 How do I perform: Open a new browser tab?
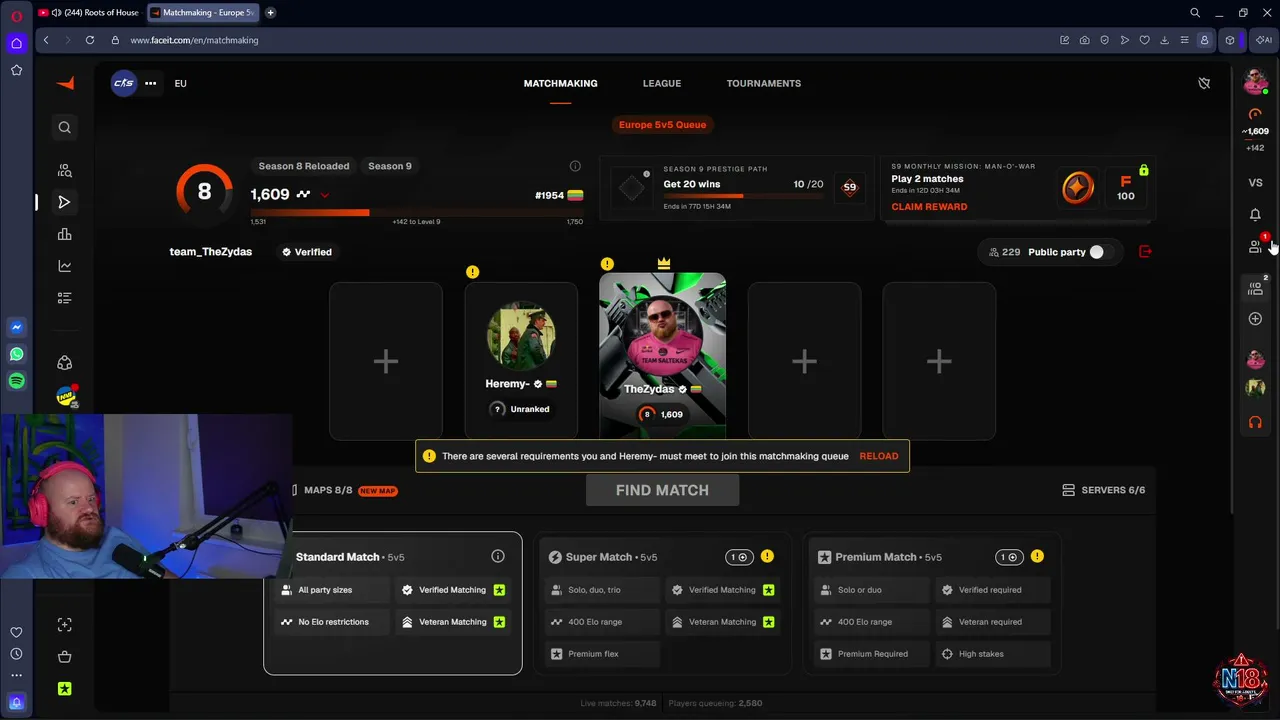click(x=270, y=12)
